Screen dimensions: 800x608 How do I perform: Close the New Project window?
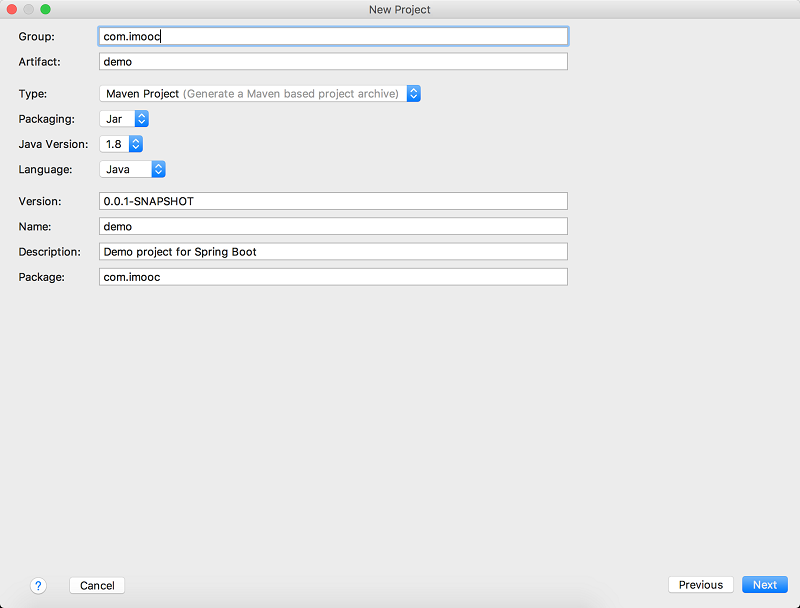pyautogui.click(x=12, y=9)
